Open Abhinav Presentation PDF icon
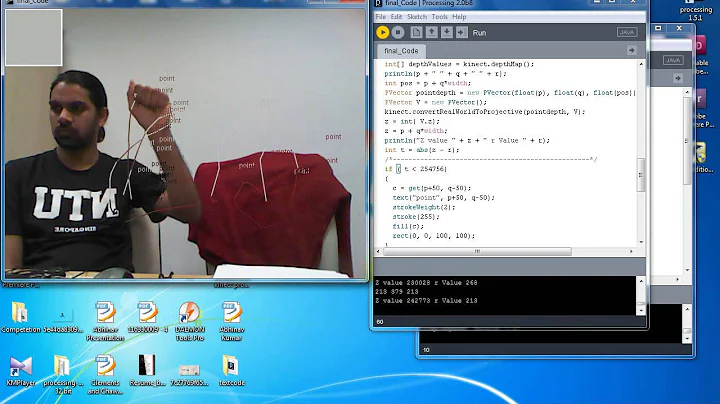Viewport: 720px width, 404px height. pos(105,321)
